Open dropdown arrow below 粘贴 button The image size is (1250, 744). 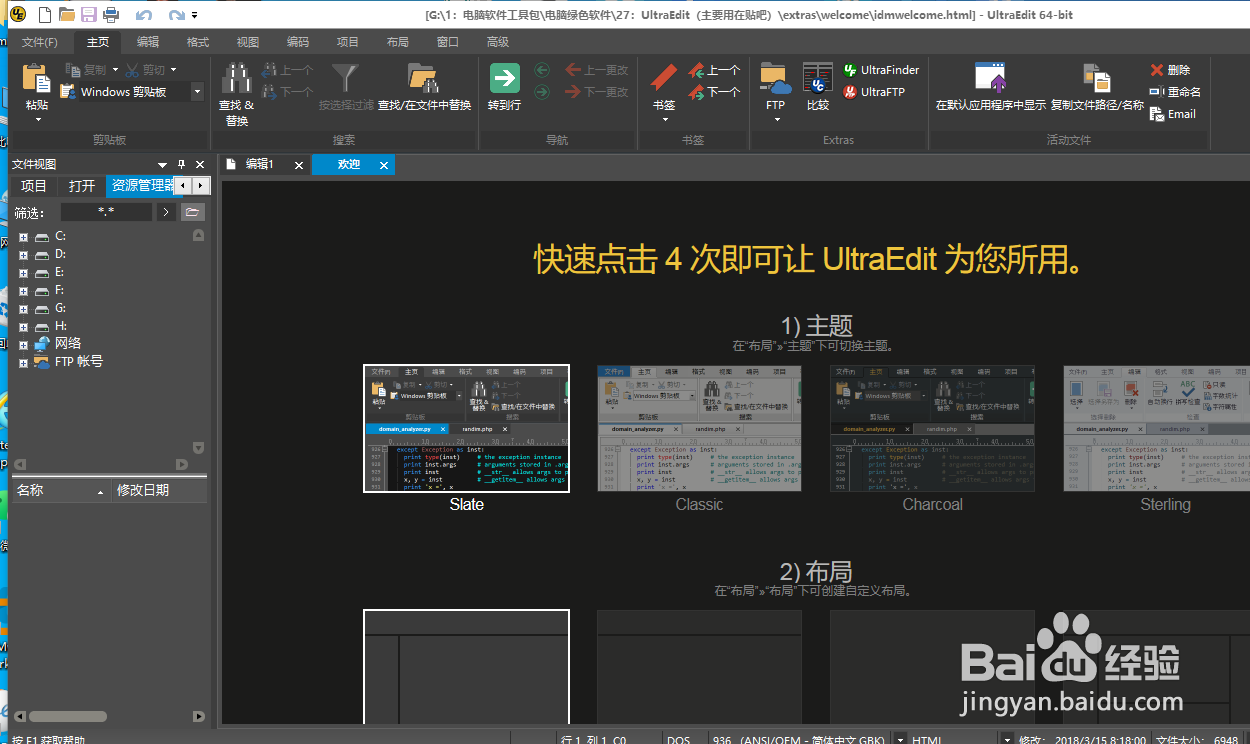pyautogui.click(x=37, y=120)
